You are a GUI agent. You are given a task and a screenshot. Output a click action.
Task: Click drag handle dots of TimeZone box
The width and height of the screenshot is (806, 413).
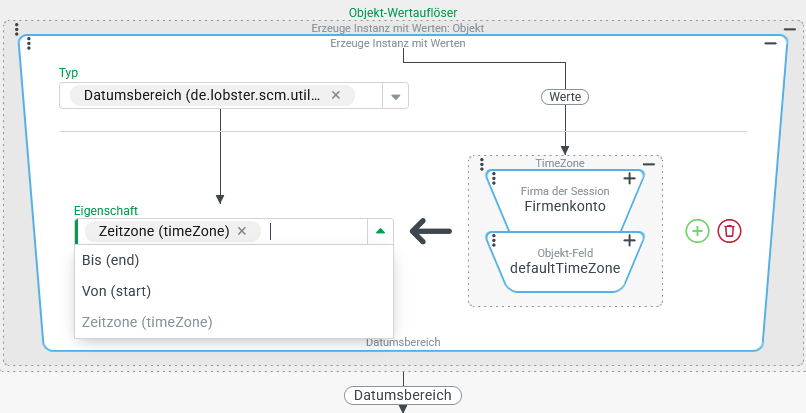(481, 164)
